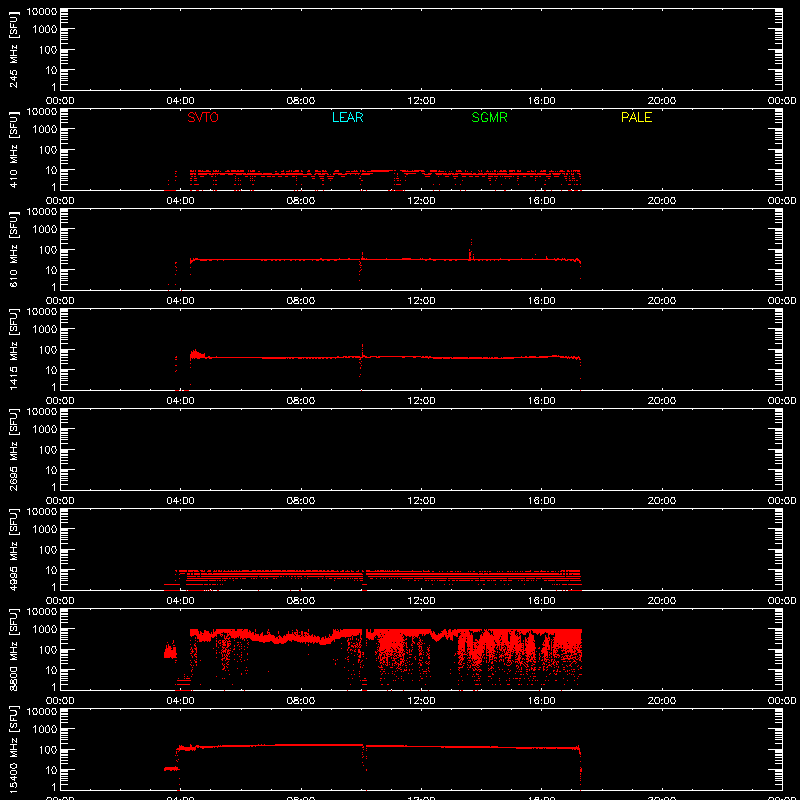This screenshot has height=800, width=800.
Task: Click the cyan LEAR station label
Action: tap(347, 117)
